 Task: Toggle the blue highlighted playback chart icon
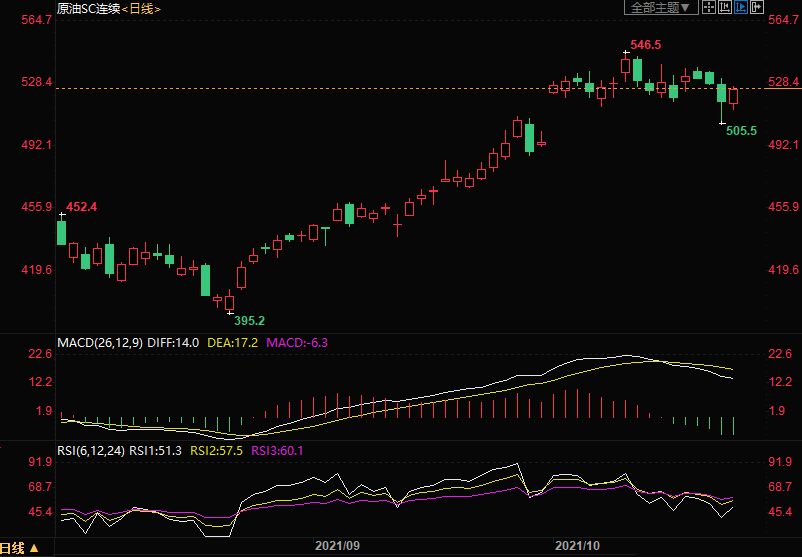click(741, 8)
